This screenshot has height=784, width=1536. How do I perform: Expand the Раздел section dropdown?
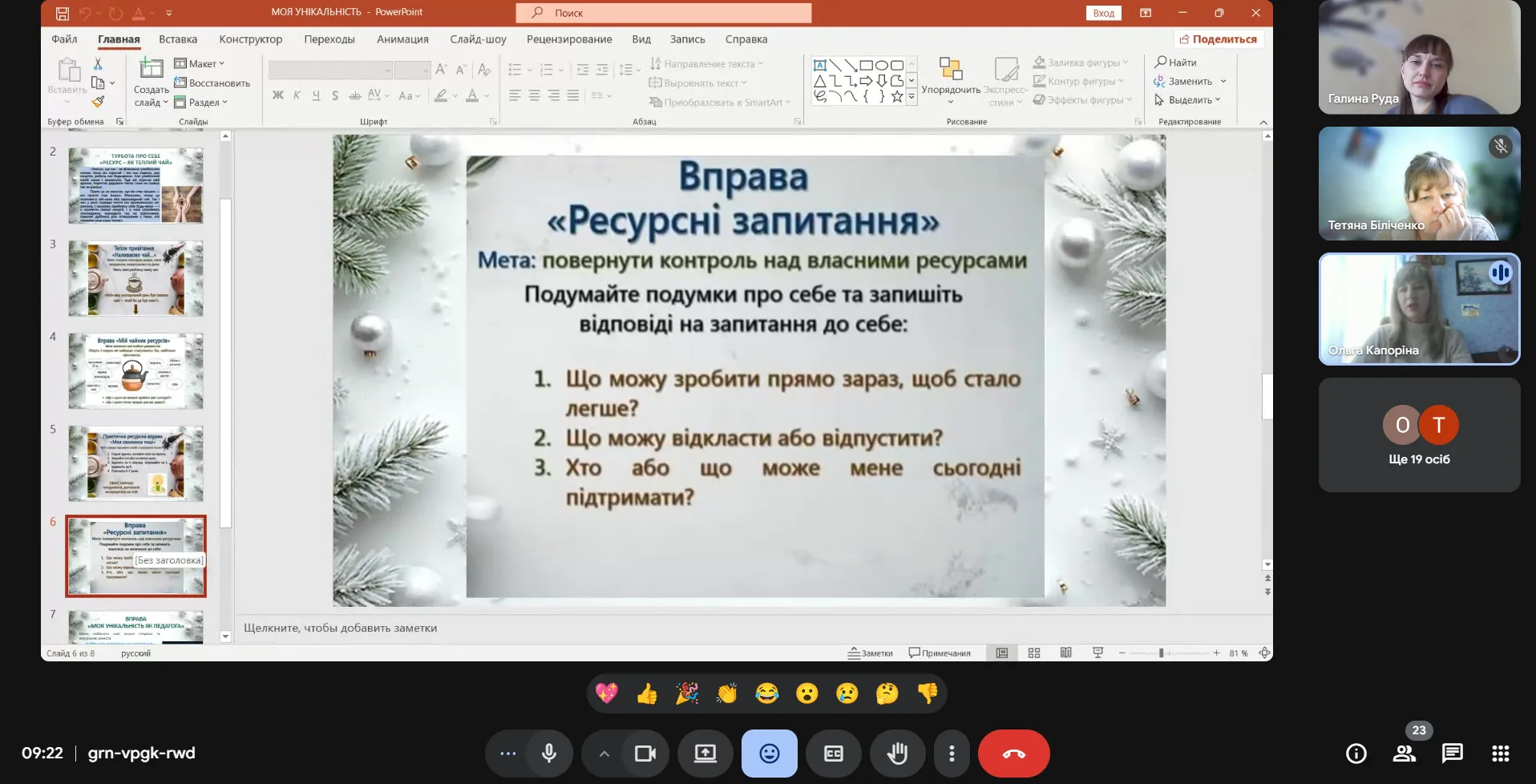tap(202, 102)
